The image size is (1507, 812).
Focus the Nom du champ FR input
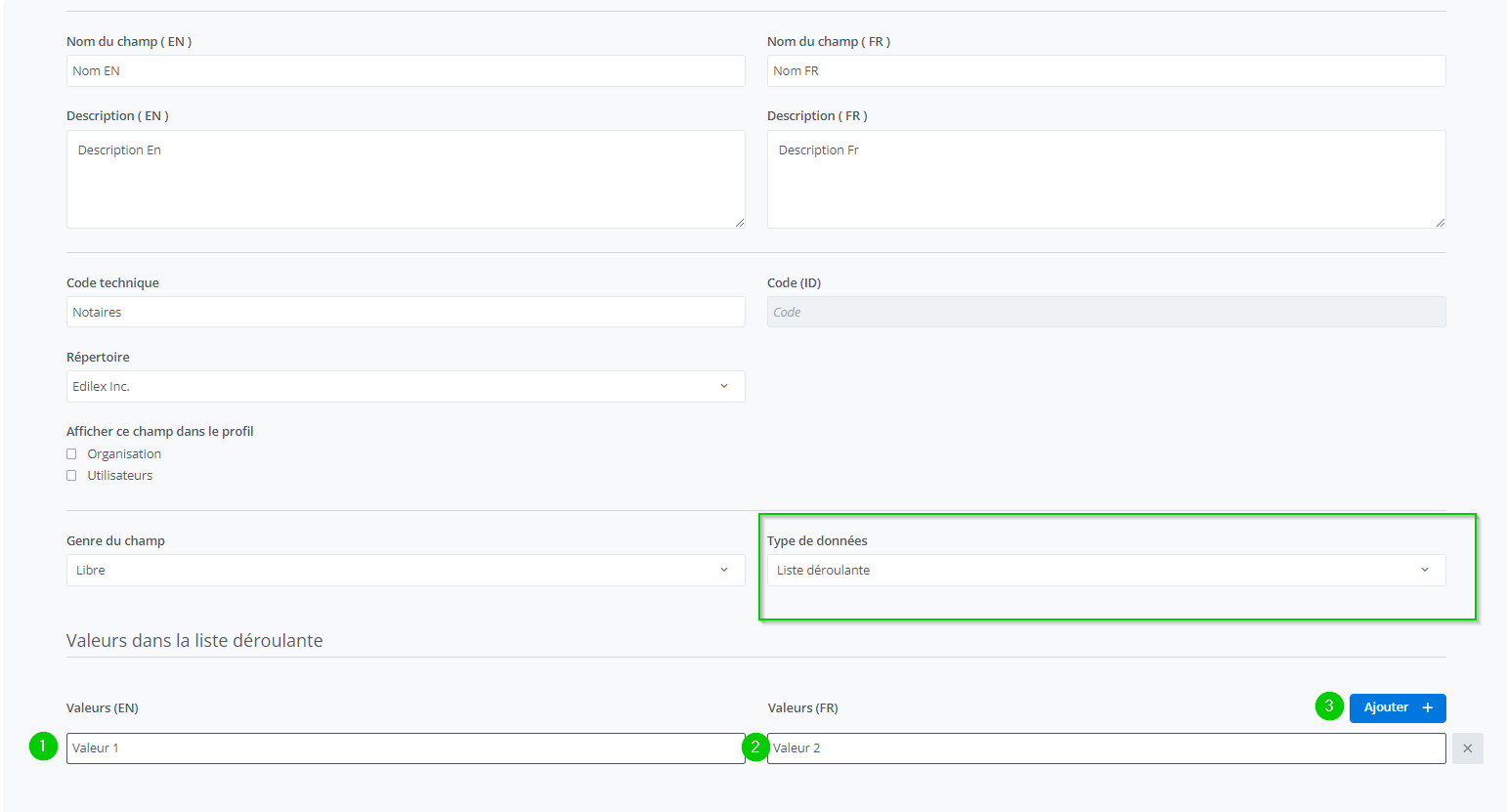coord(1105,71)
